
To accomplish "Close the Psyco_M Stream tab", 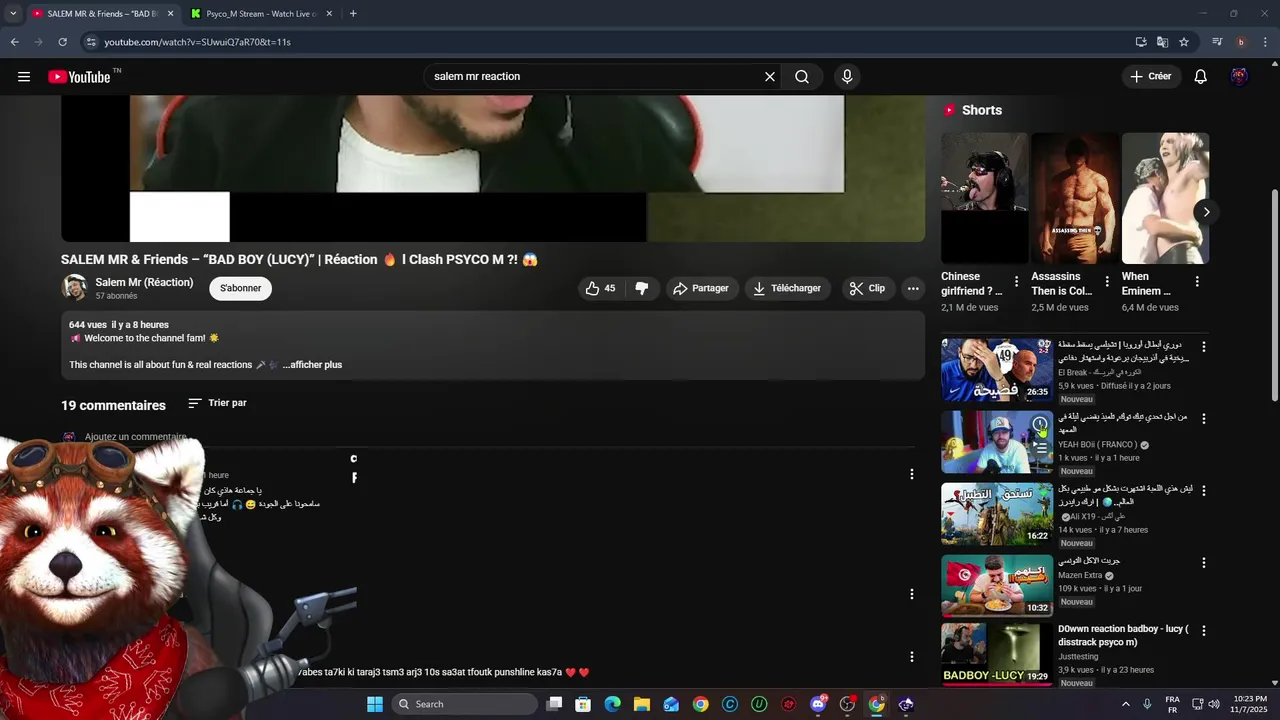I will (328, 14).
